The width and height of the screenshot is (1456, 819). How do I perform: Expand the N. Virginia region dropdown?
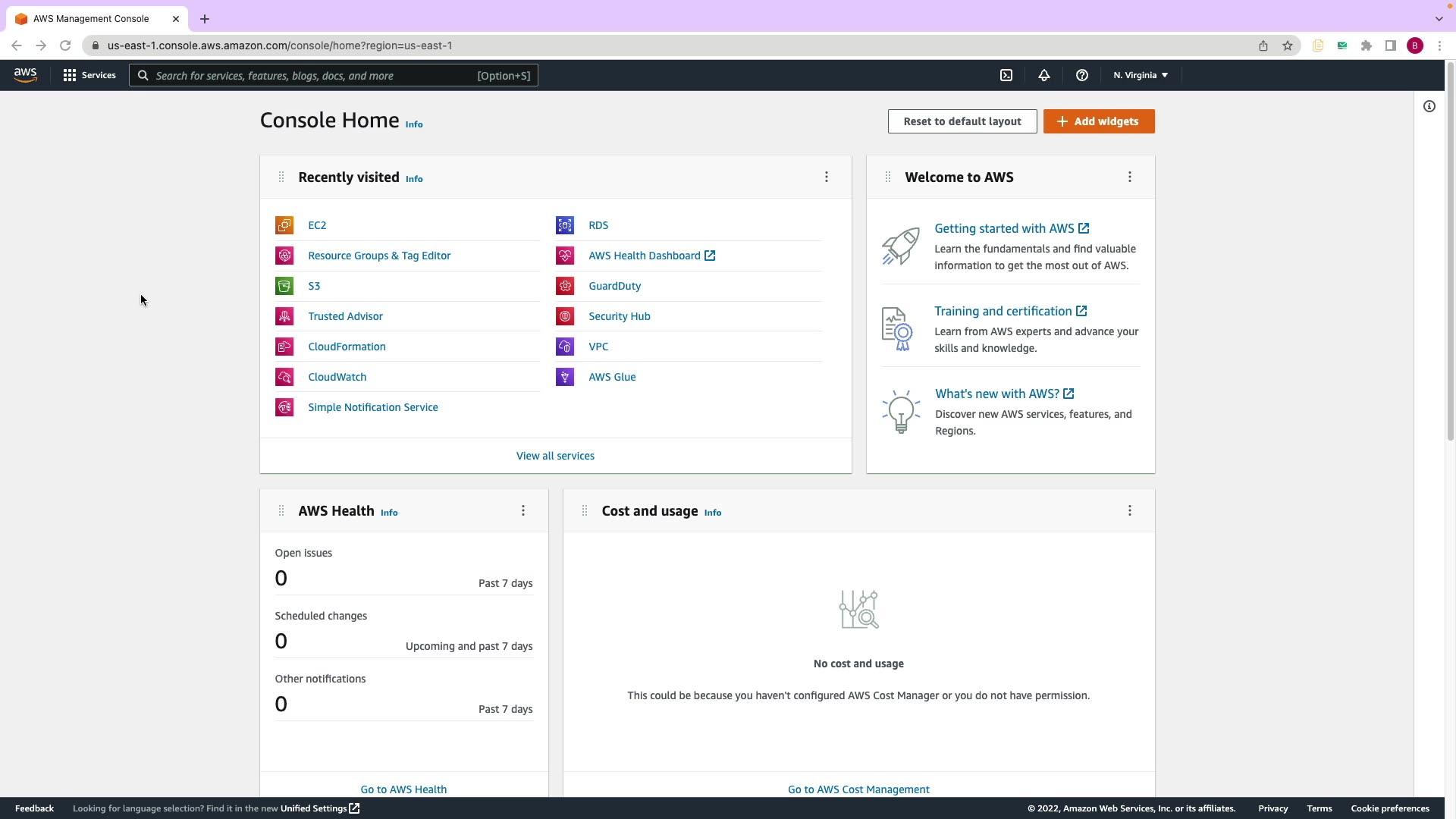click(1141, 75)
